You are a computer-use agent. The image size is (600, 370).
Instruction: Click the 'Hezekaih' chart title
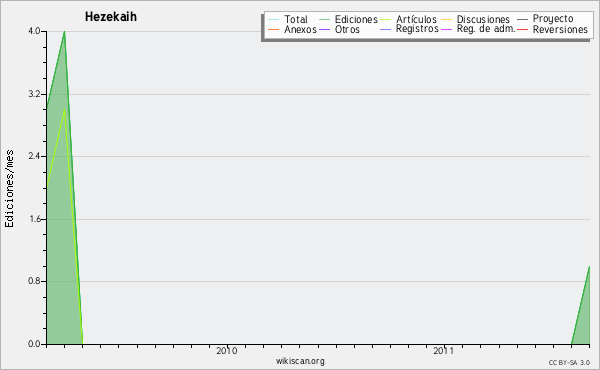coord(111,17)
